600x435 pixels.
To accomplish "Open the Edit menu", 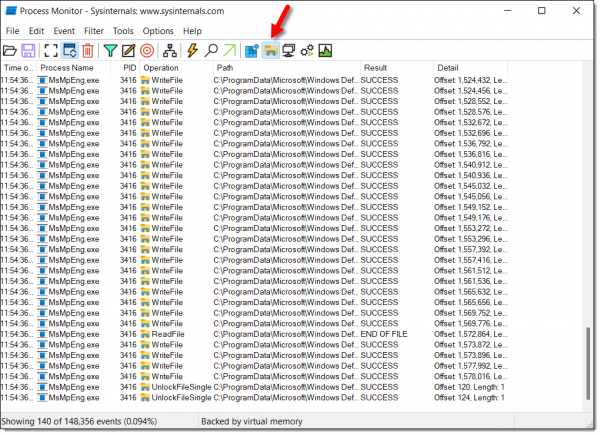I will pyautogui.click(x=36, y=31).
